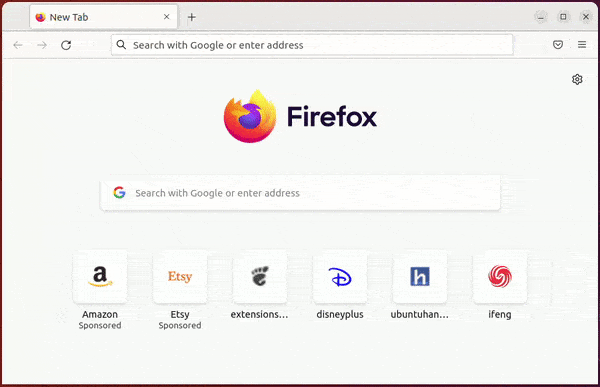Click the "disneyplus" label
This screenshot has width=600, height=387.
(340, 315)
